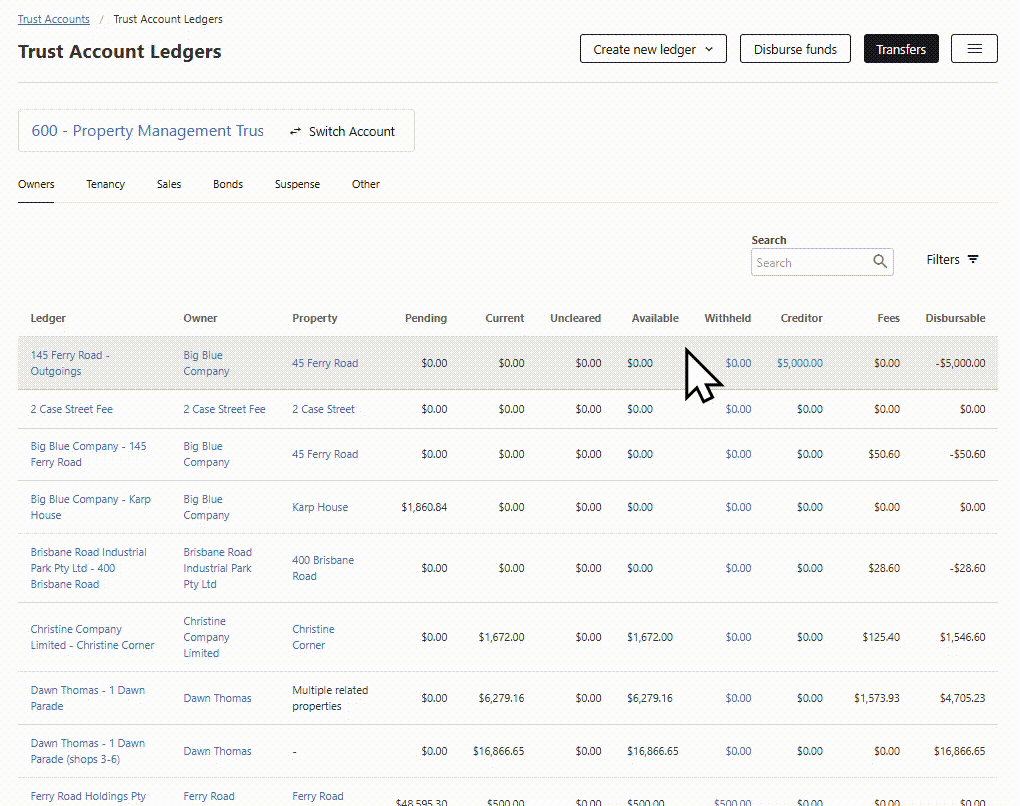Open the Bonds tab
This screenshot has width=1020, height=806.
[x=228, y=184]
